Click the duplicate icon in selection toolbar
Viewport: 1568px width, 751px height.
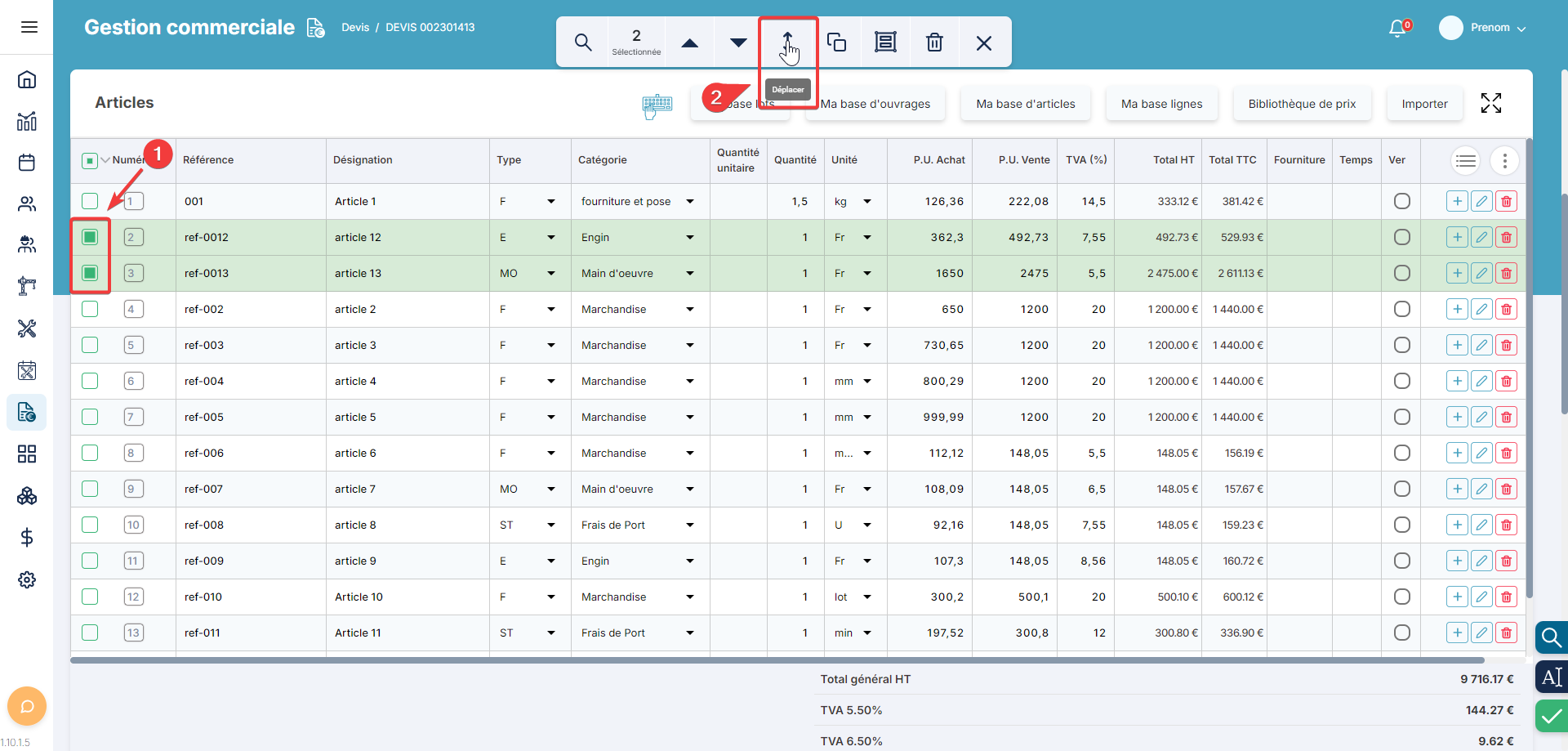836,42
